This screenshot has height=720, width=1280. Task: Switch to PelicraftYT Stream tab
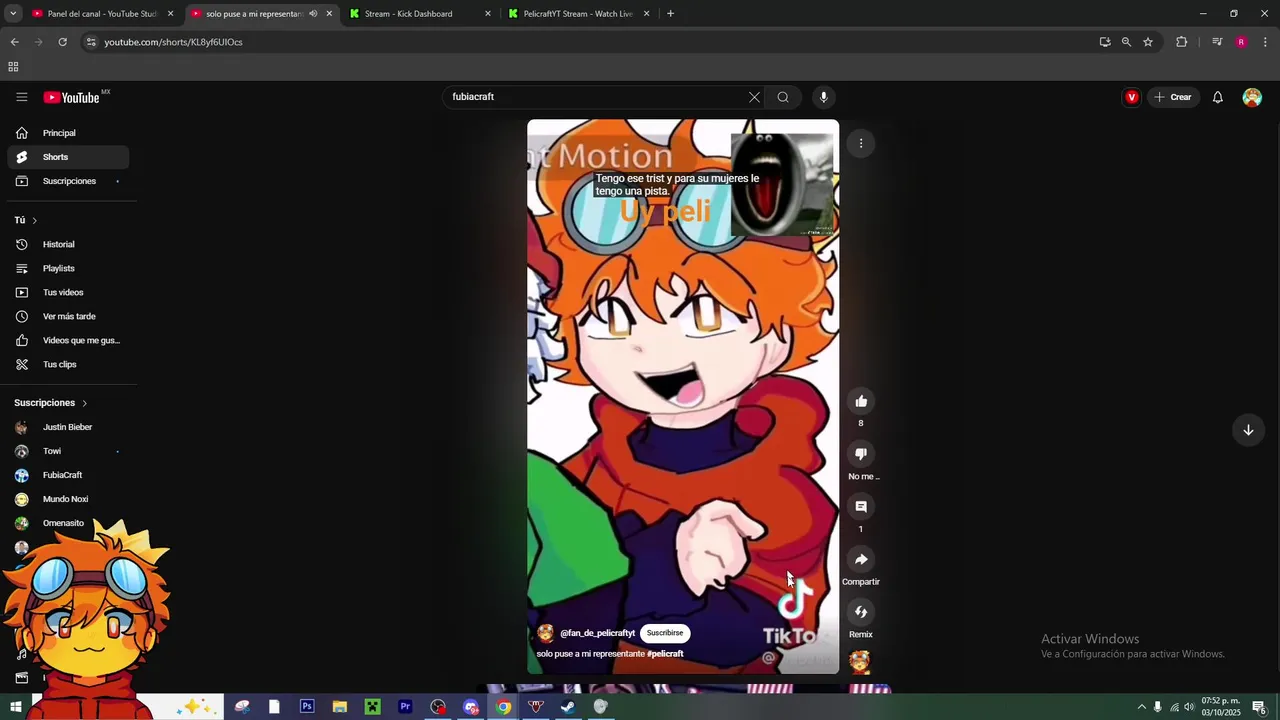coord(579,14)
